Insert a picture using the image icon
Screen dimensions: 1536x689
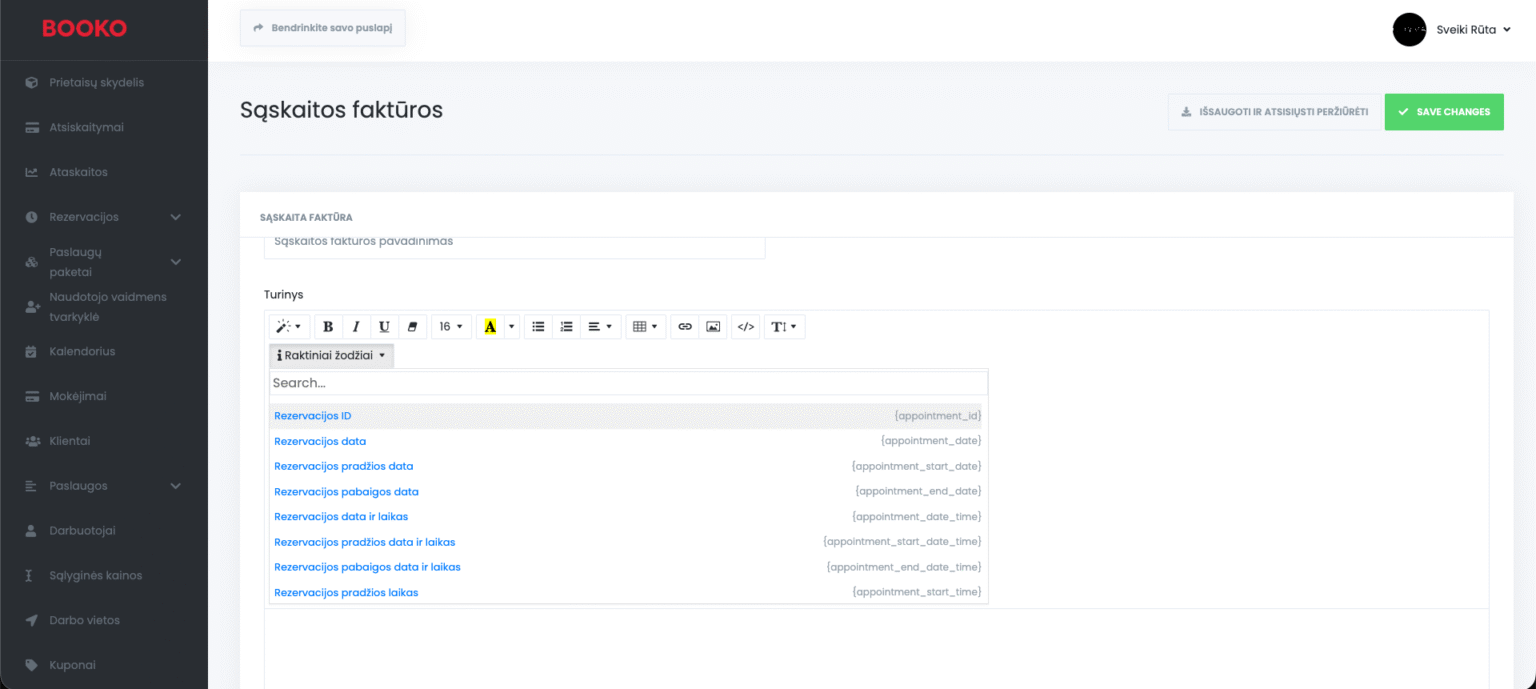coord(713,327)
